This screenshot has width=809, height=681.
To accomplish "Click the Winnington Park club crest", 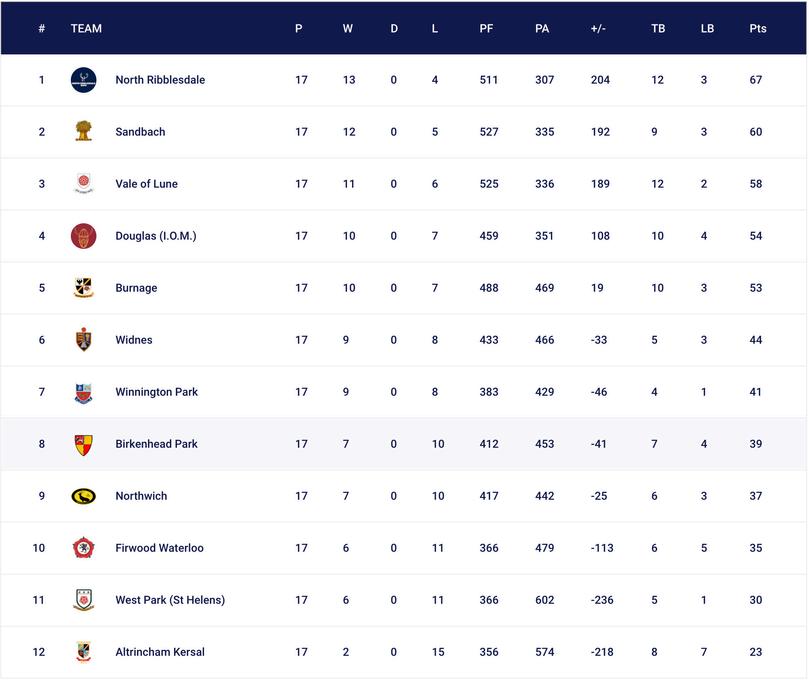I will [x=84, y=392].
